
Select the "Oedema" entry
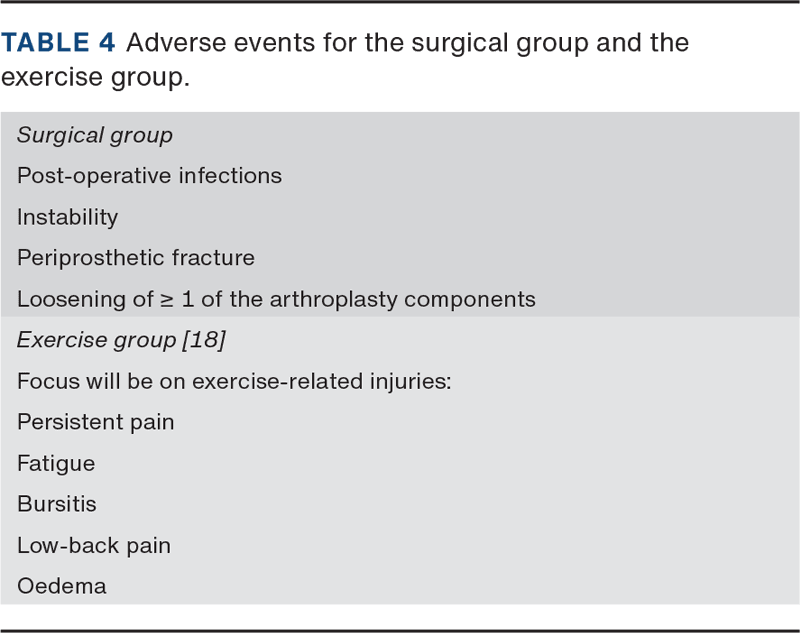61,586
